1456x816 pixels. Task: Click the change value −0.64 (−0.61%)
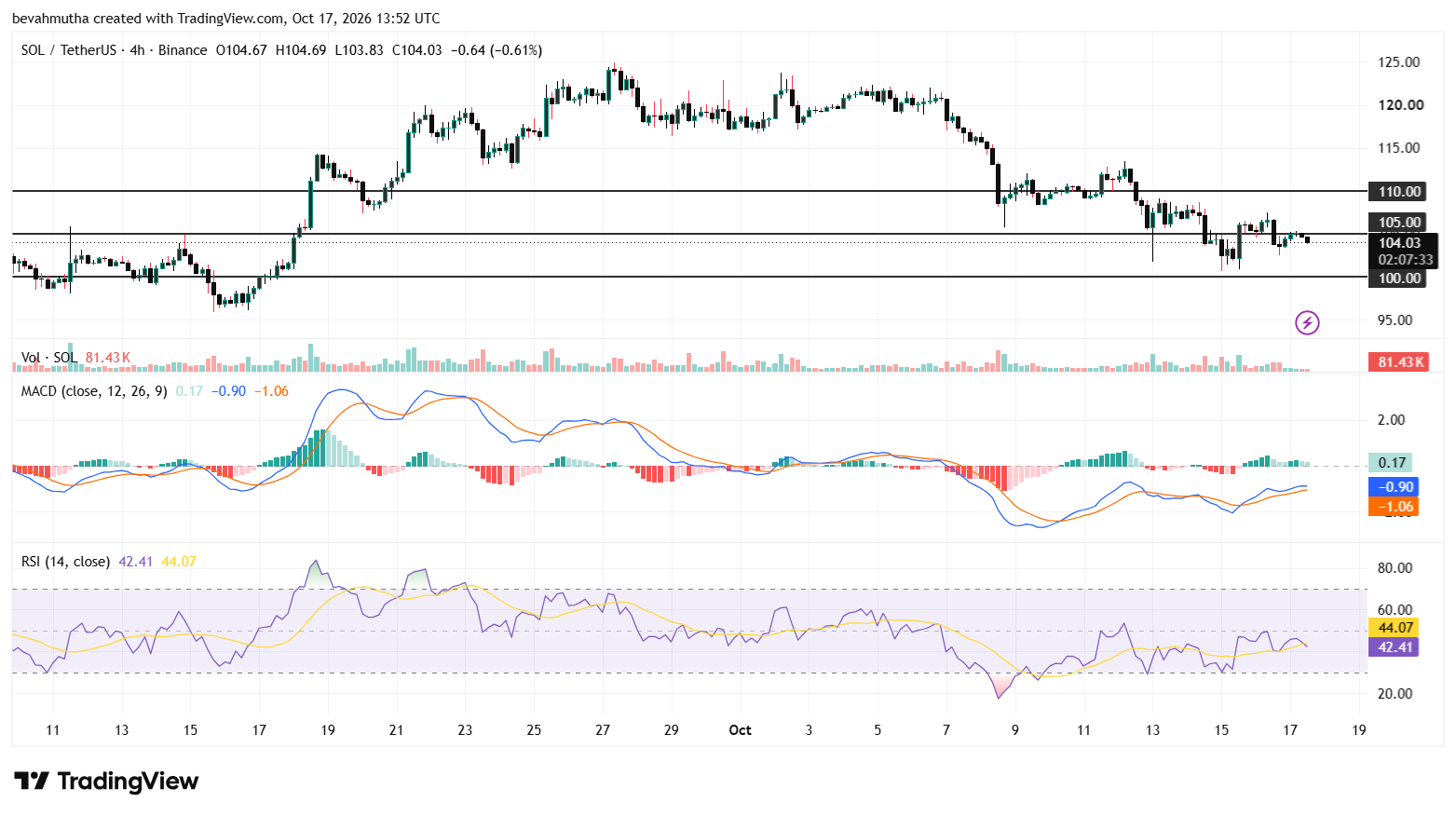pos(497,50)
